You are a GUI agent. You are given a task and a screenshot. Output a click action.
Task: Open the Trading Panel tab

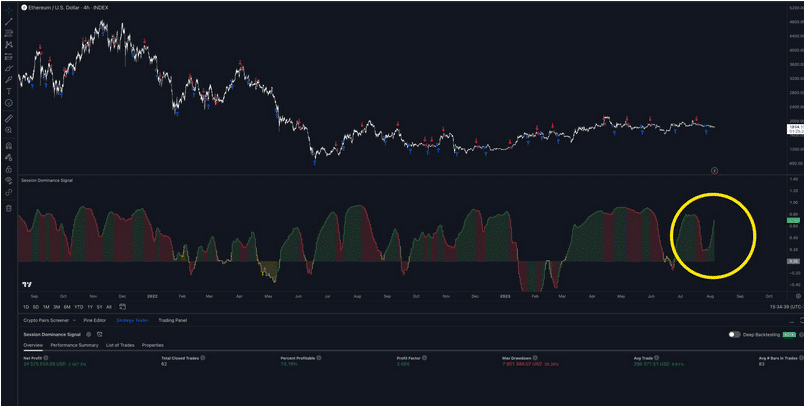pos(172,320)
